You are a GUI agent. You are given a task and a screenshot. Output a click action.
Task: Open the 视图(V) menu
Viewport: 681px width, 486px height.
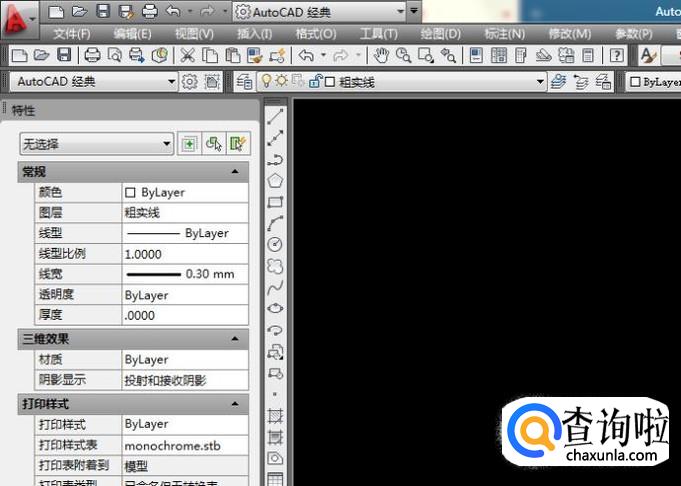(x=195, y=34)
